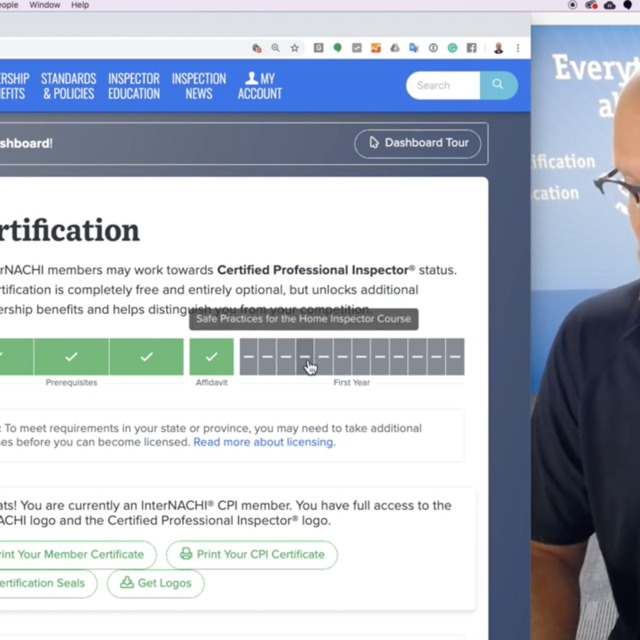The height and width of the screenshot is (640, 640).
Task: Click the search magnifier button
Action: point(498,85)
